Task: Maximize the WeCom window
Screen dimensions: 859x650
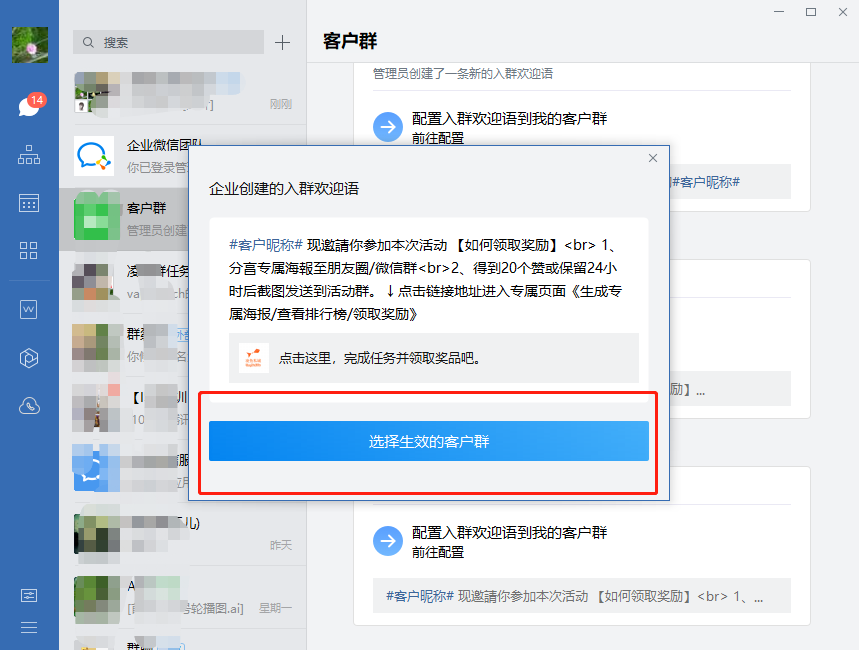Action: 811,12
